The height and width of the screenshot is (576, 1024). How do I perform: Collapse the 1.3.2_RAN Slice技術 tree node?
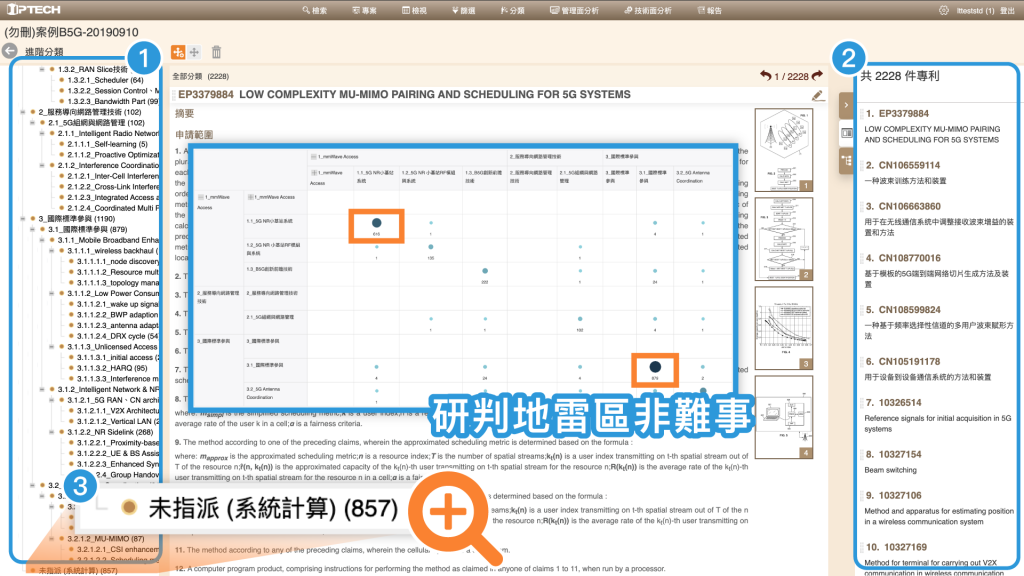click(42, 69)
